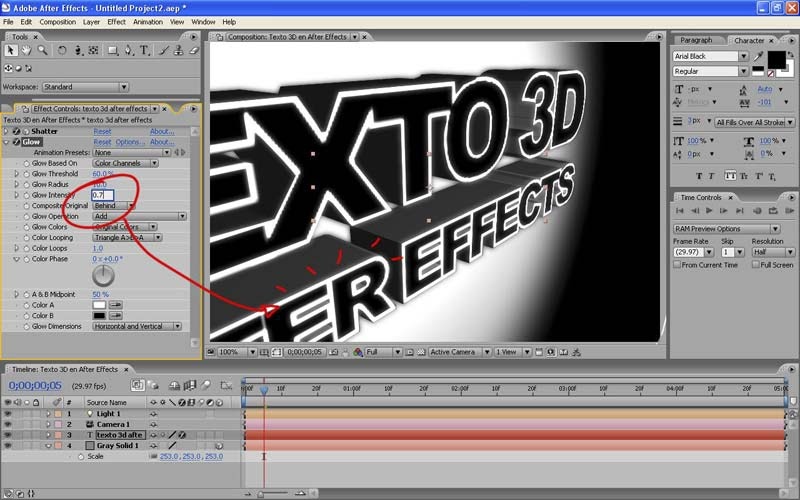Open Glow Dimensions dropdown
Screen dimensions: 800x500
point(137,327)
